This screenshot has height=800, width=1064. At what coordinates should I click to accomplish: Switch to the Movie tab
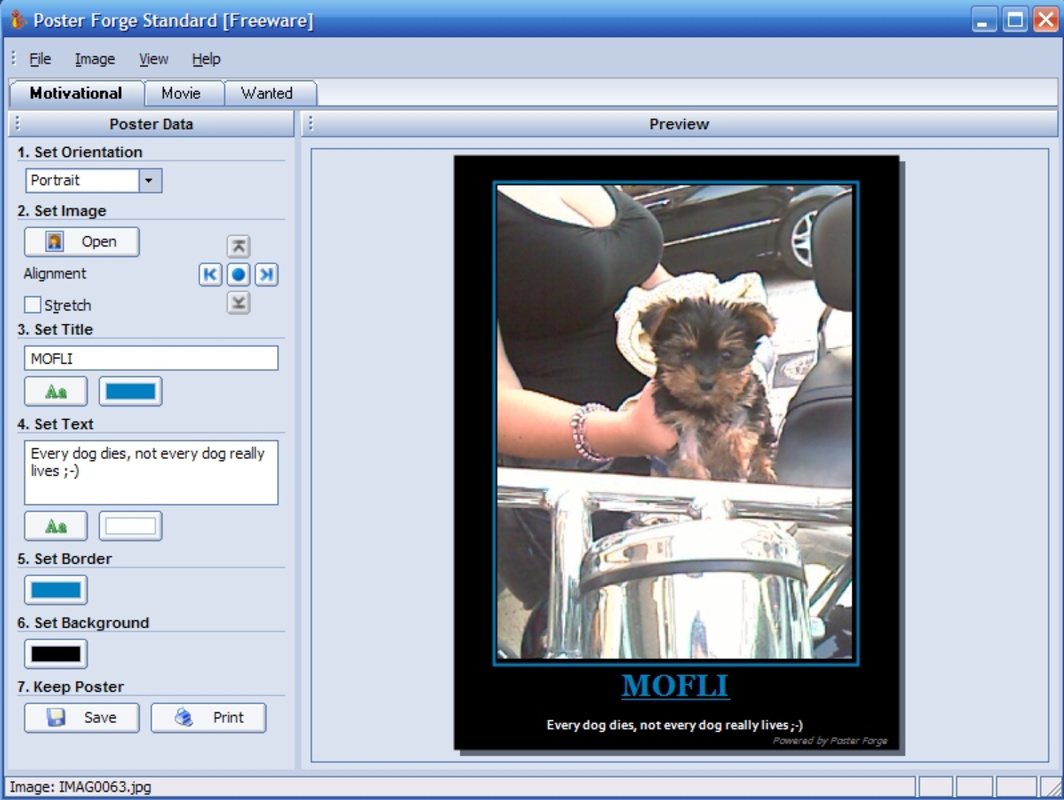tap(184, 93)
